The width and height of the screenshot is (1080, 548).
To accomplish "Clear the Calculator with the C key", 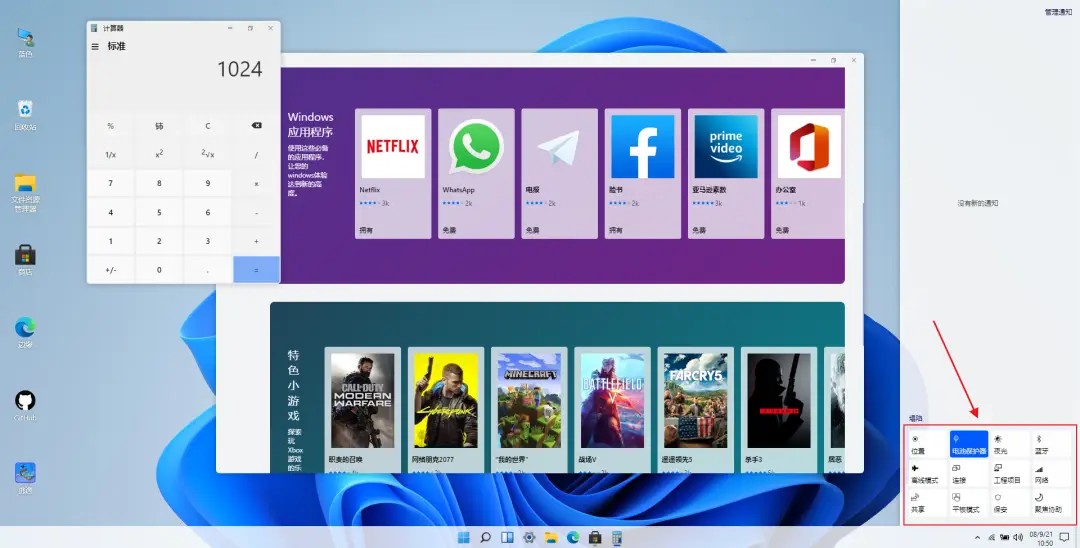I will tap(207, 126).
